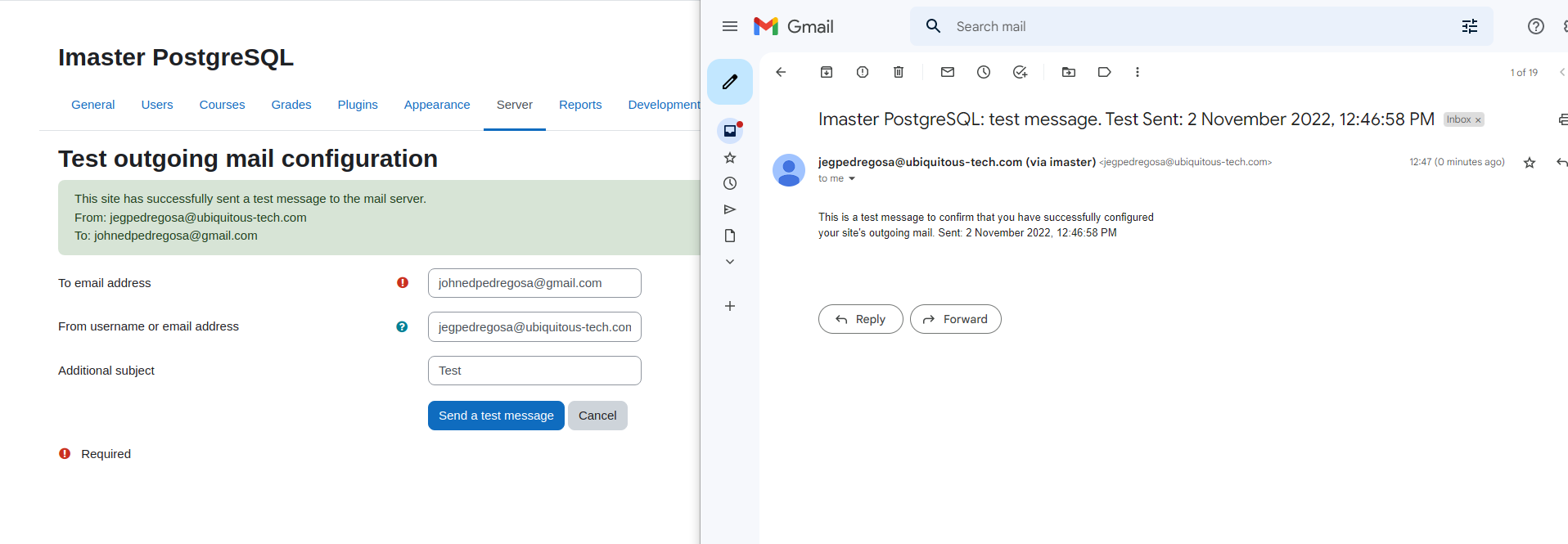Screen dimensions: 1568x544
Task: Open Users tab
Action: 157,105
